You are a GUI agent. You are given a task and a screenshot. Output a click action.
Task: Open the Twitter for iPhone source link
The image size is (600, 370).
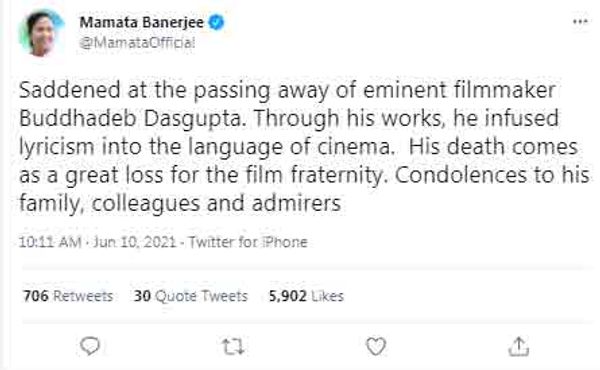click(x=248, y=242)
